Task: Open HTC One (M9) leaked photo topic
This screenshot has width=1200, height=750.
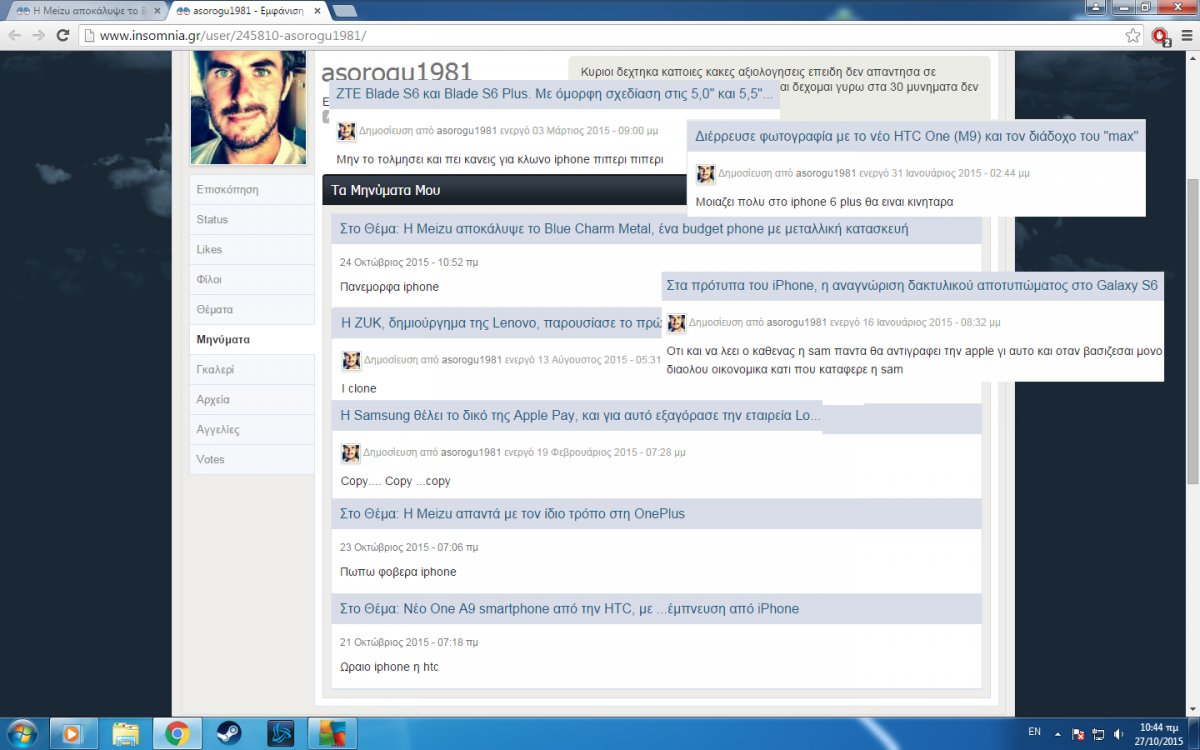Action: tap(916, 135)
